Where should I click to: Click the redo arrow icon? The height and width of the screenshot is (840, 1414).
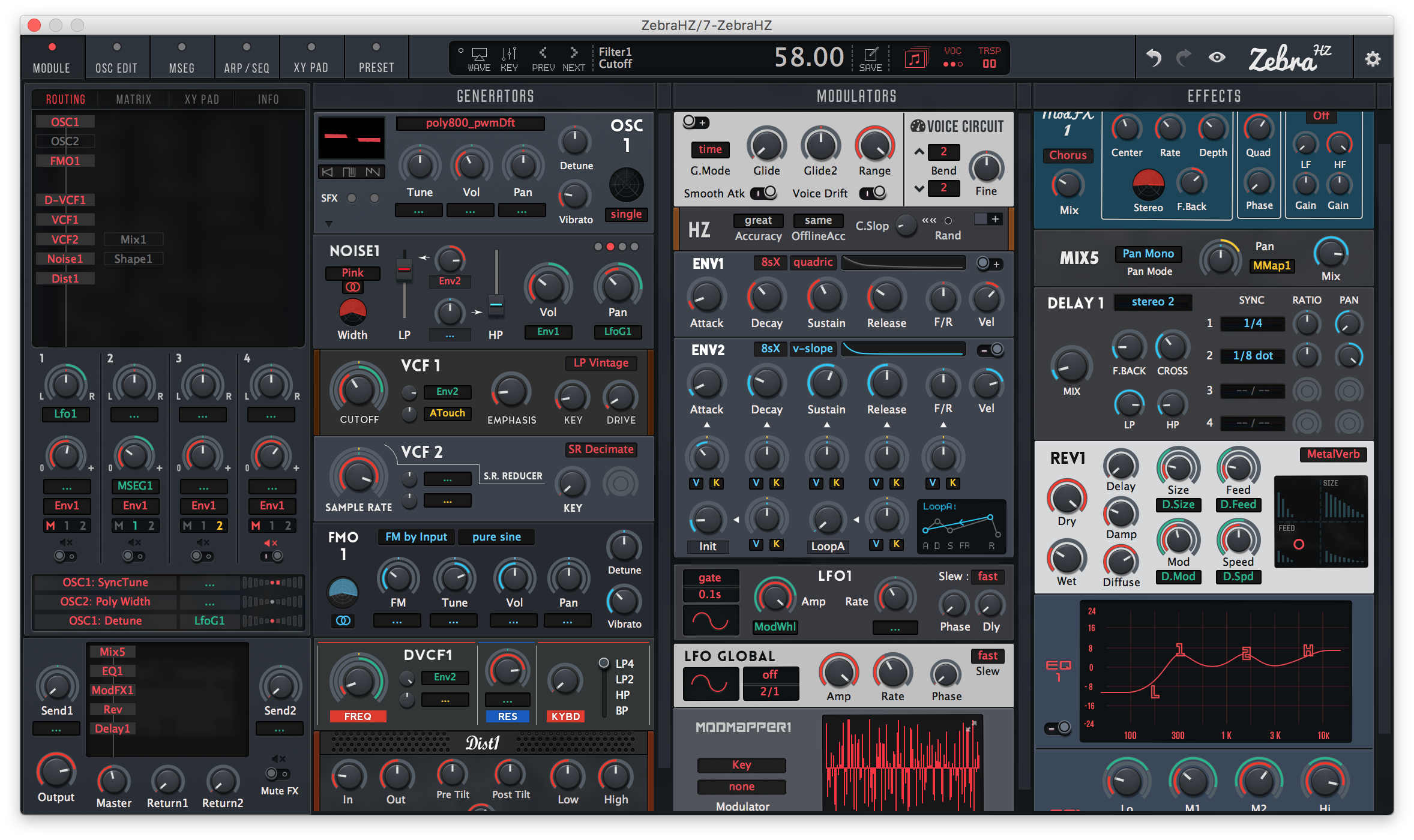tap(1184, 58)
